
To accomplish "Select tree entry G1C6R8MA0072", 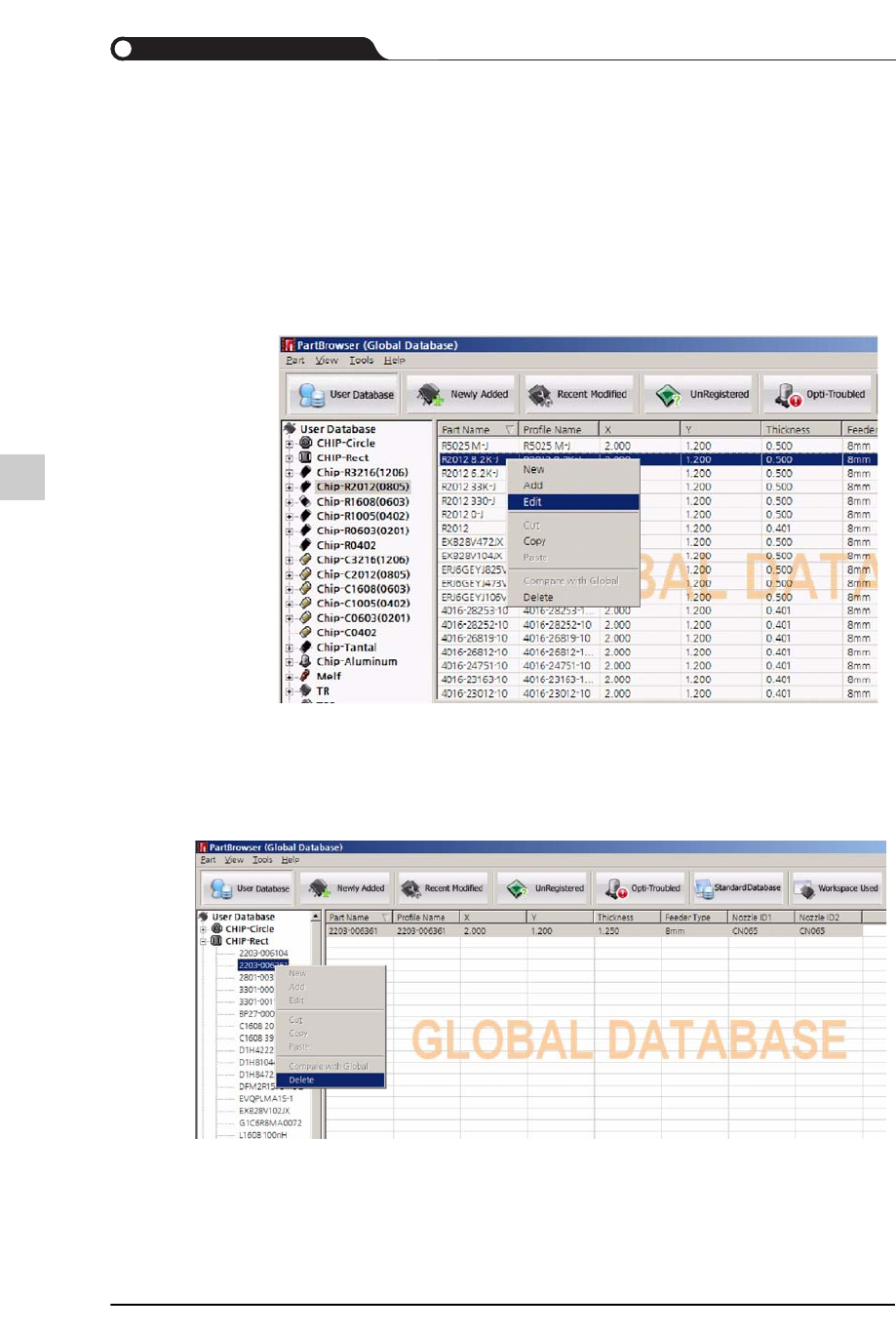I will [x=270, y=1123].
